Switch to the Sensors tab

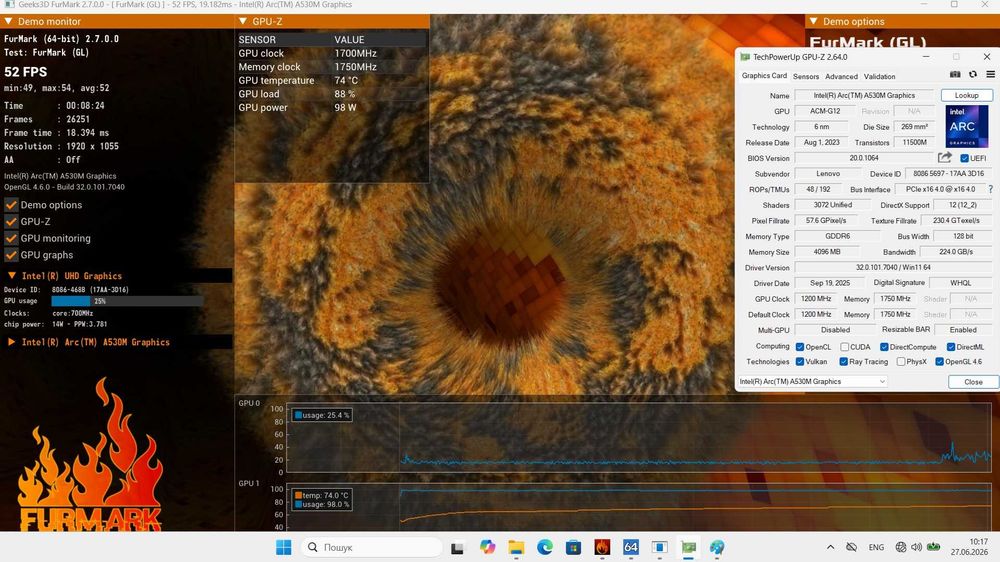(806, 76)
